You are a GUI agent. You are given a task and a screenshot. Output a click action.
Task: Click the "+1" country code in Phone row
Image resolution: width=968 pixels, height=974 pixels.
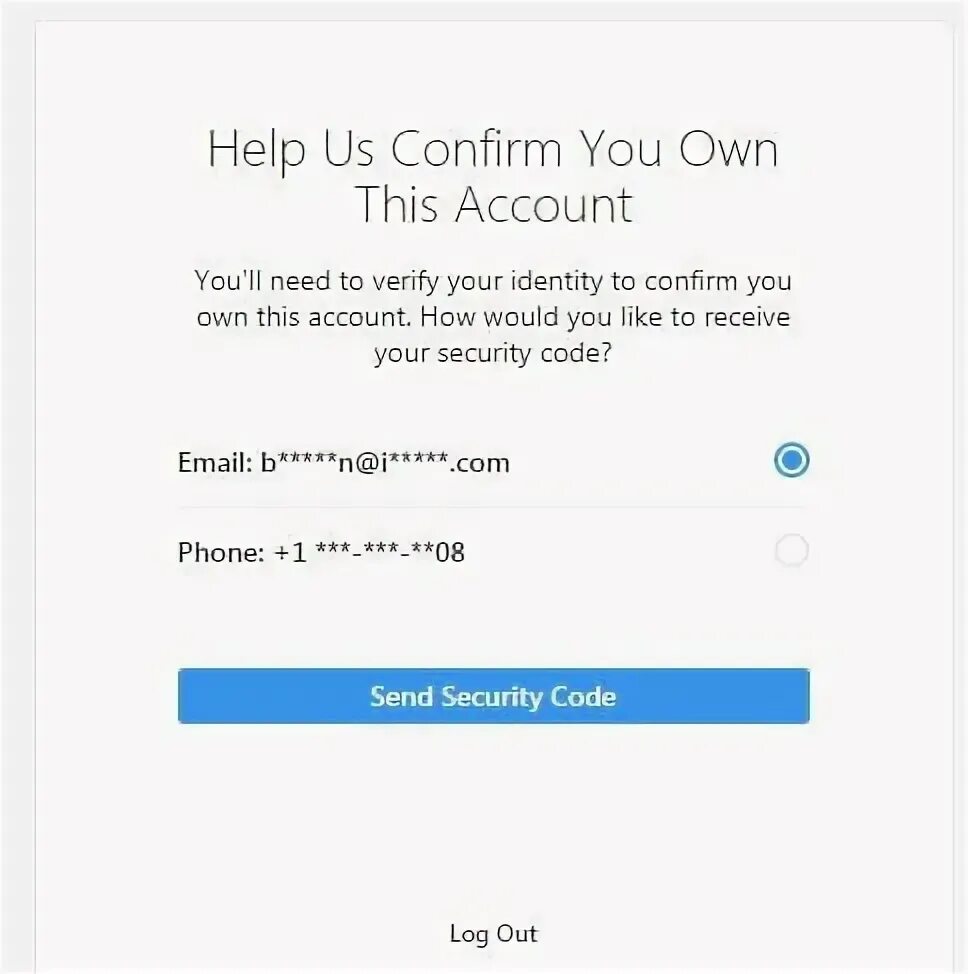pos(290,552)
